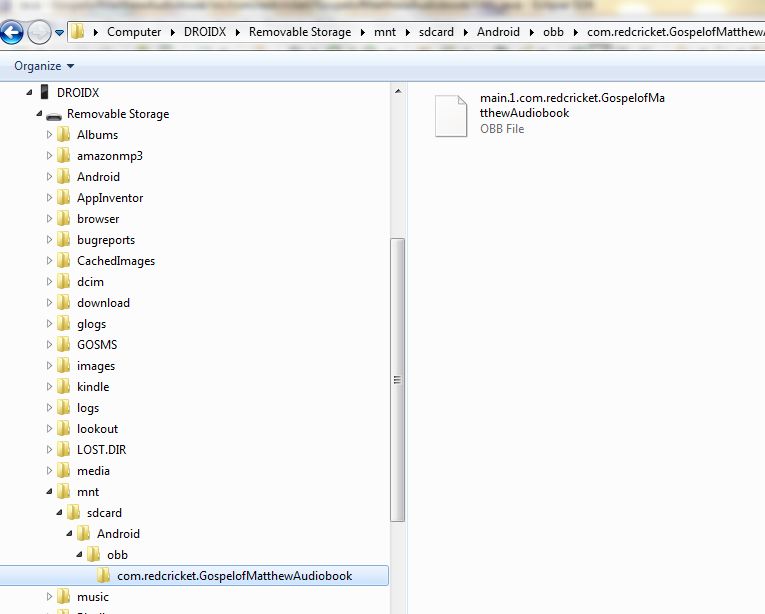Select Android in the address breadcrumb
The image size is (765, 614).
(498, 32)
